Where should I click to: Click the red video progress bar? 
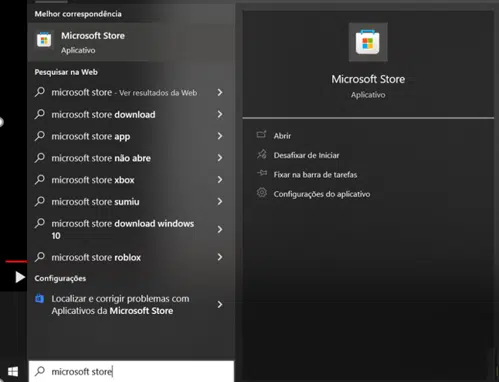16,261
